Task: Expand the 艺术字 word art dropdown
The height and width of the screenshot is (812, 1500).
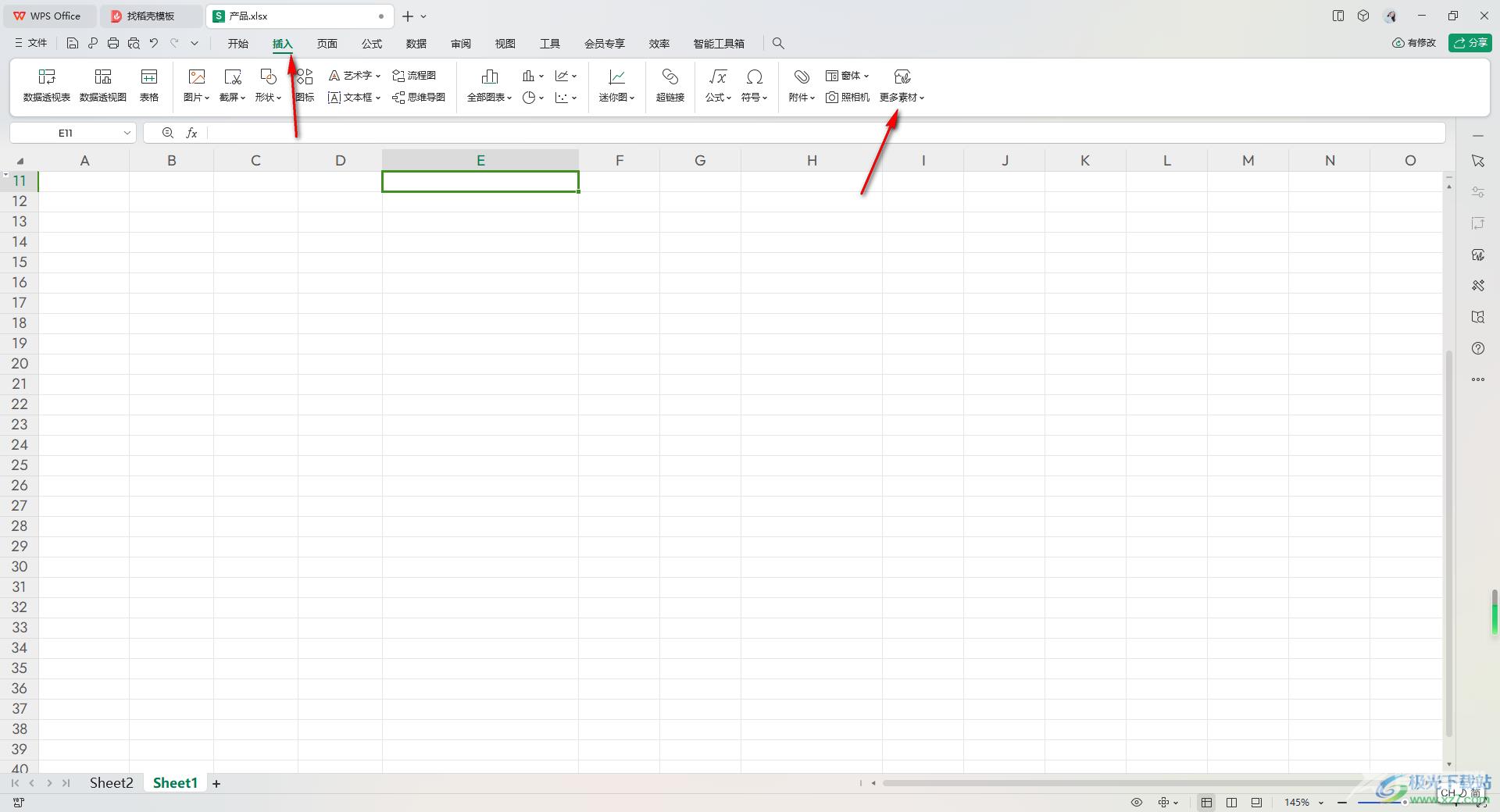Action: [x=378, y=76]
